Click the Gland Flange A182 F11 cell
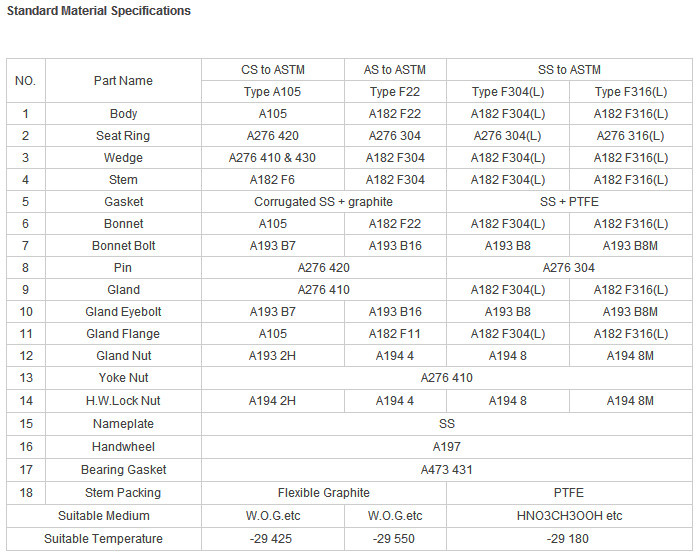700x557 pixels. point(395,334)
